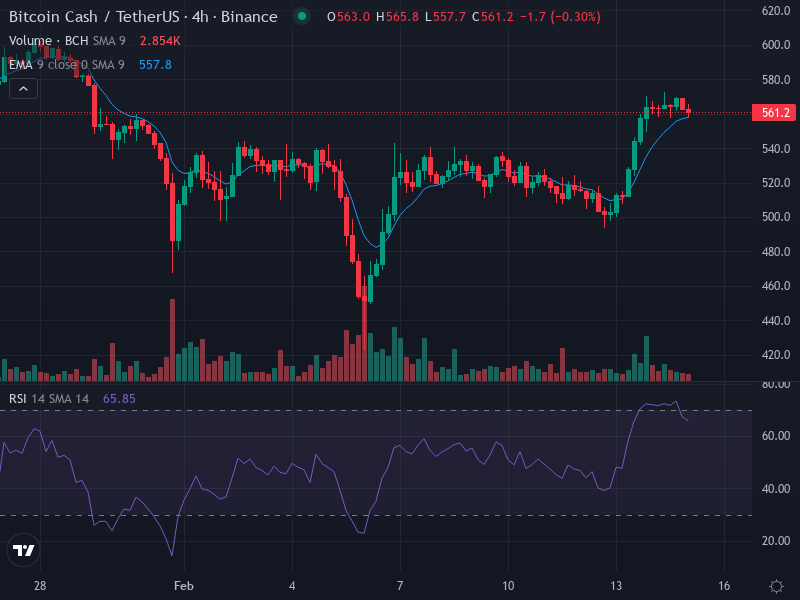Click the purple RSI value 65.85

(x=118, y=397)
